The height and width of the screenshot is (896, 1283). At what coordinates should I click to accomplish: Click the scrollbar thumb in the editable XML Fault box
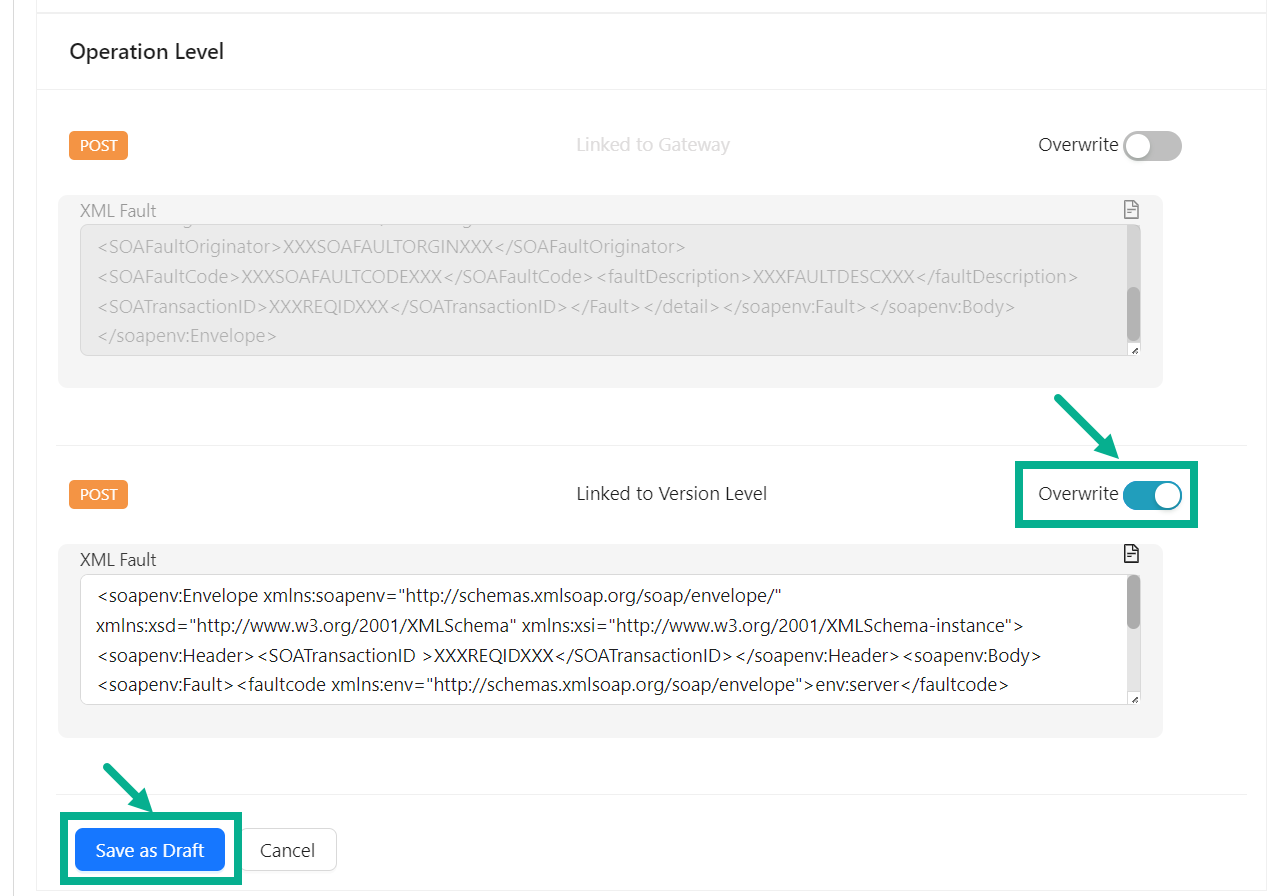click(x=1133, y=603)
